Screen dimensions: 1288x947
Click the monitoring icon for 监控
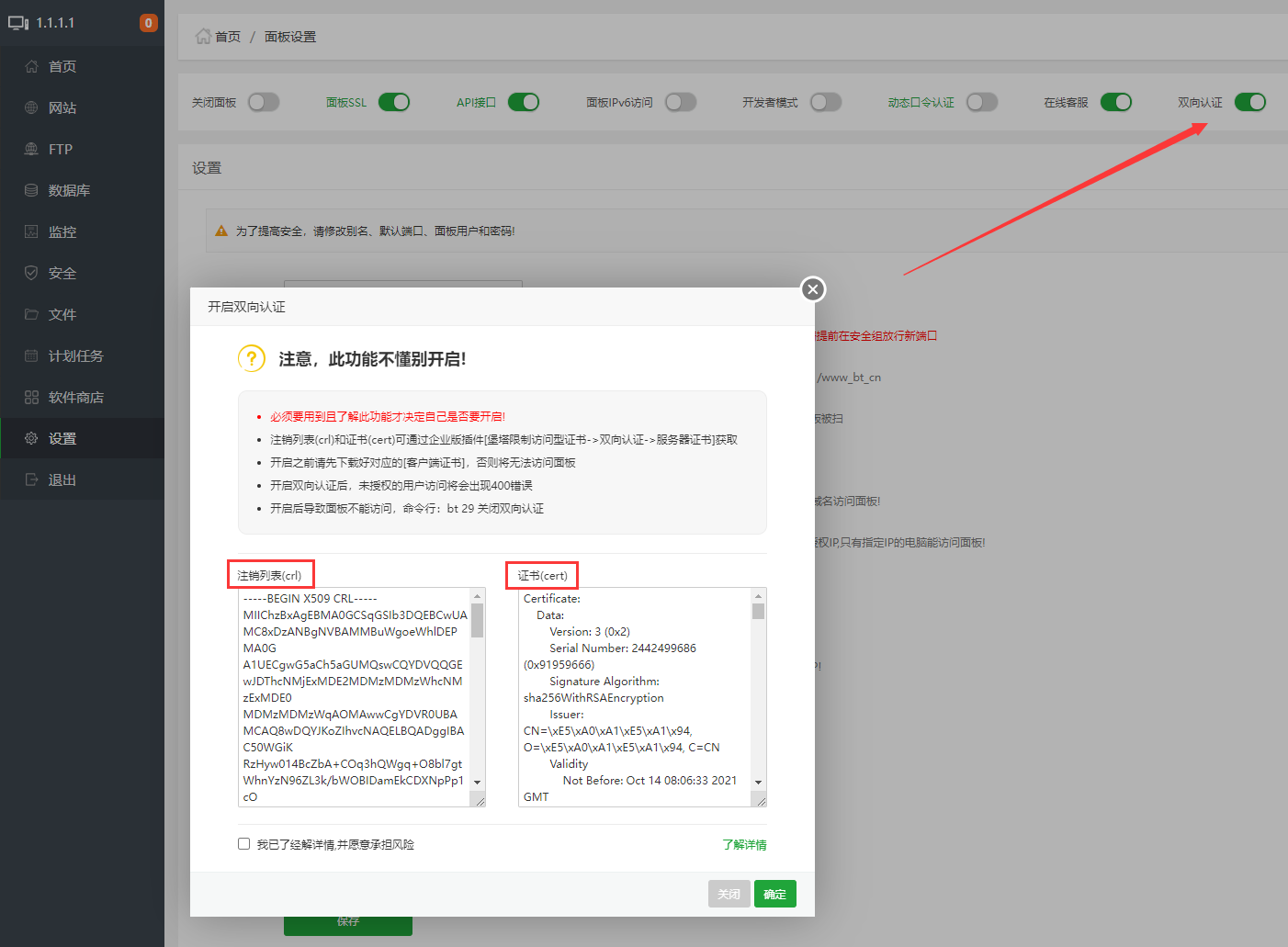click(31, 231)
